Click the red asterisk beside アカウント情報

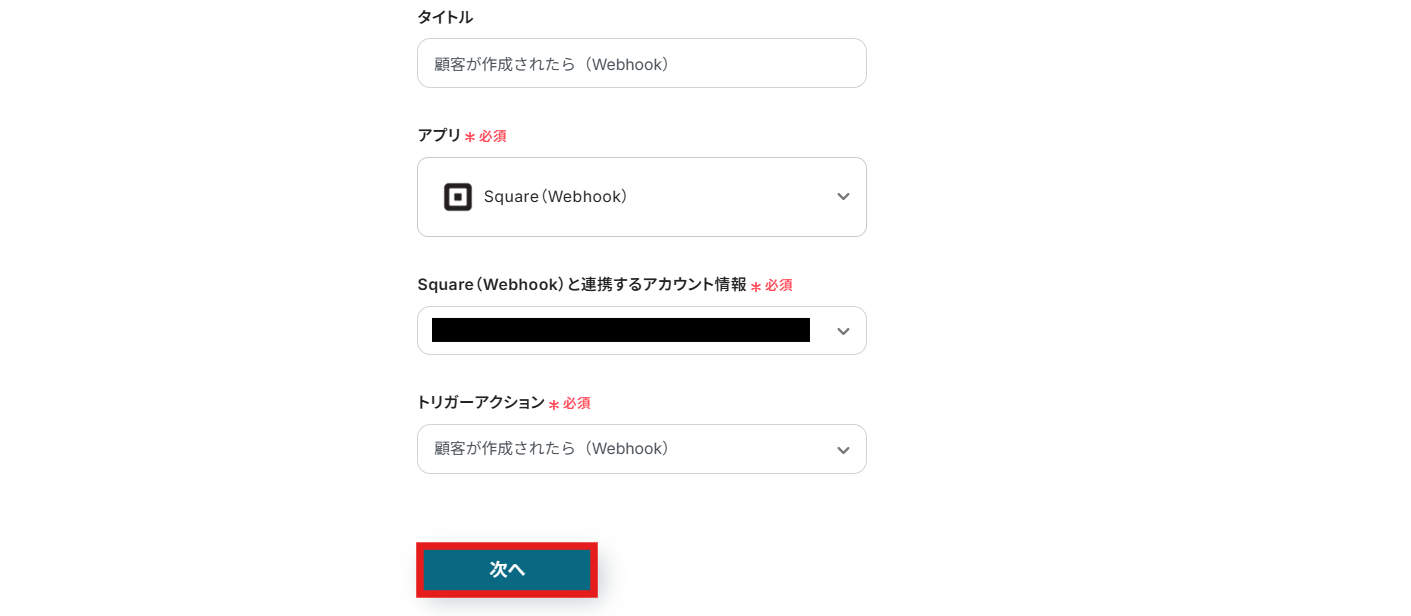[x=756, y=287]
